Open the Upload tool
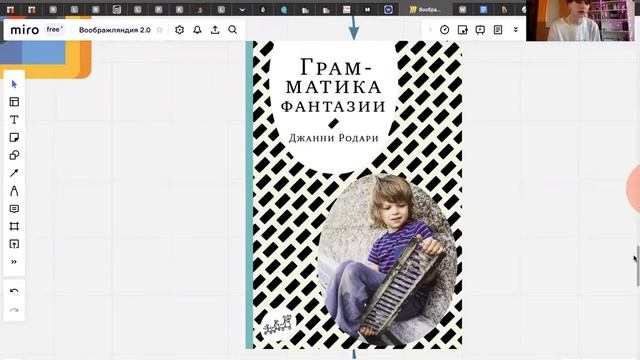Image resolution: width=640 pixels, height=360 pixels. point(14,244)
